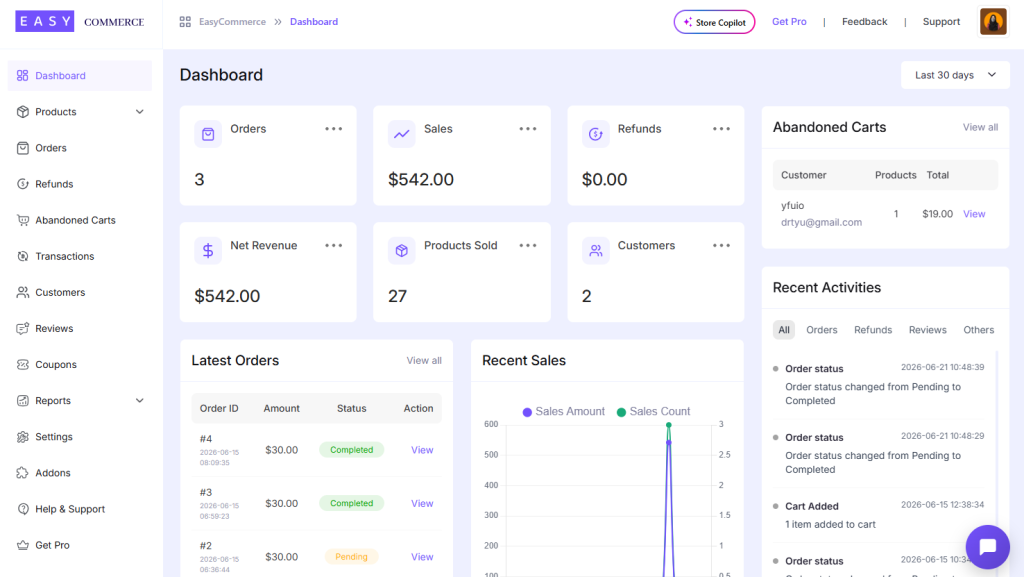Image resolution: width=1024 pixels, height=577 pixels.
Task: Click the Products box icon in sidebar
Action: [23, 112]
